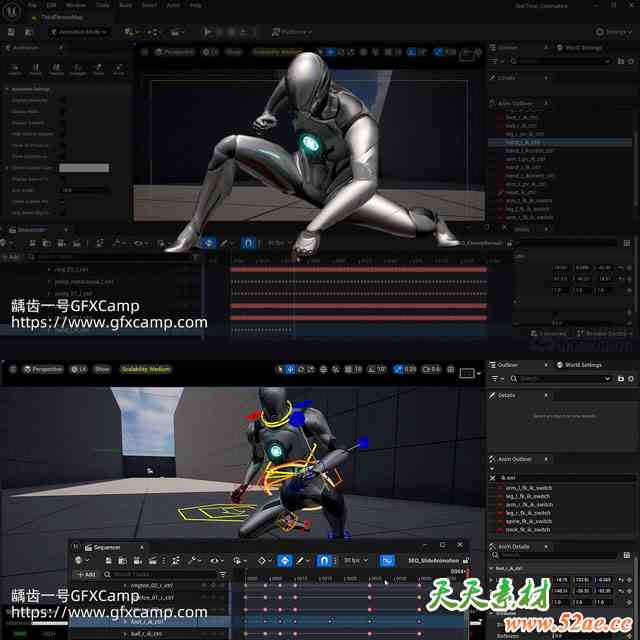Click the render movie clapperboard in floating Sequencer
640x640 pixels.
pyautogui.click(x=152, y=561)
